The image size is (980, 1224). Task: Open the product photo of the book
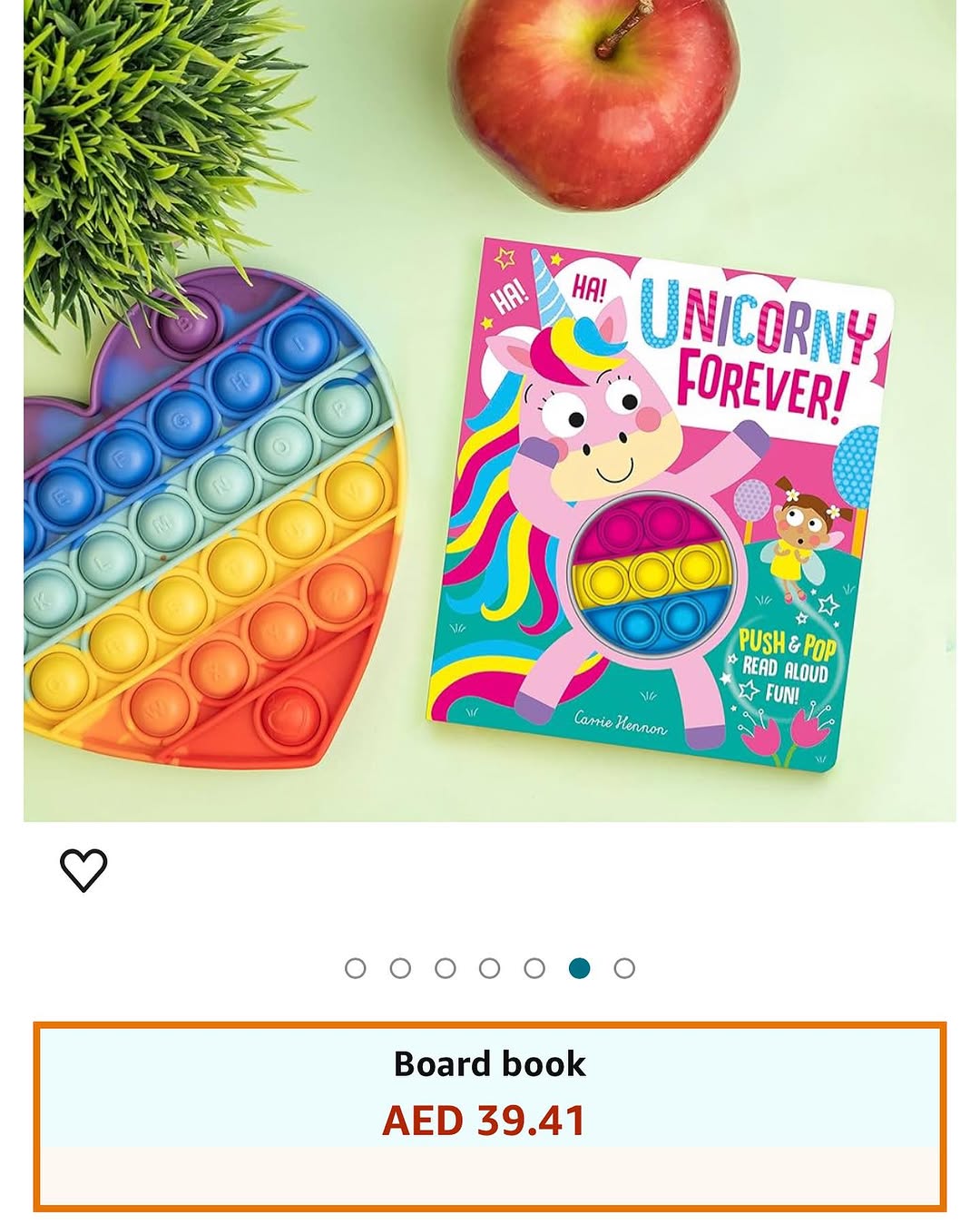pos(490,410)
